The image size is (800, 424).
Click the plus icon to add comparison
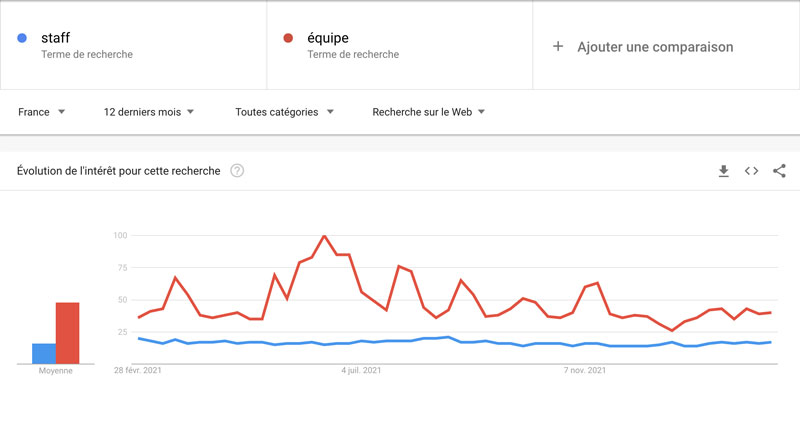point(558,46)
